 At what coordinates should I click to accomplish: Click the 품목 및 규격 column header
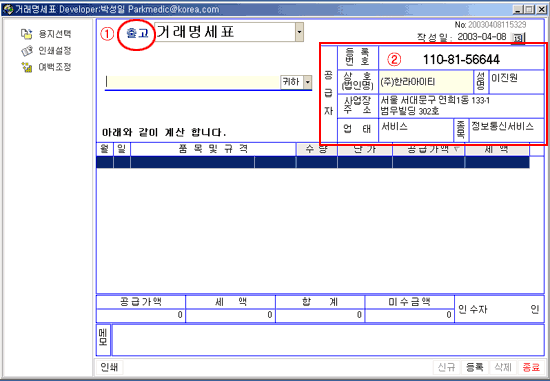point(213,149)
